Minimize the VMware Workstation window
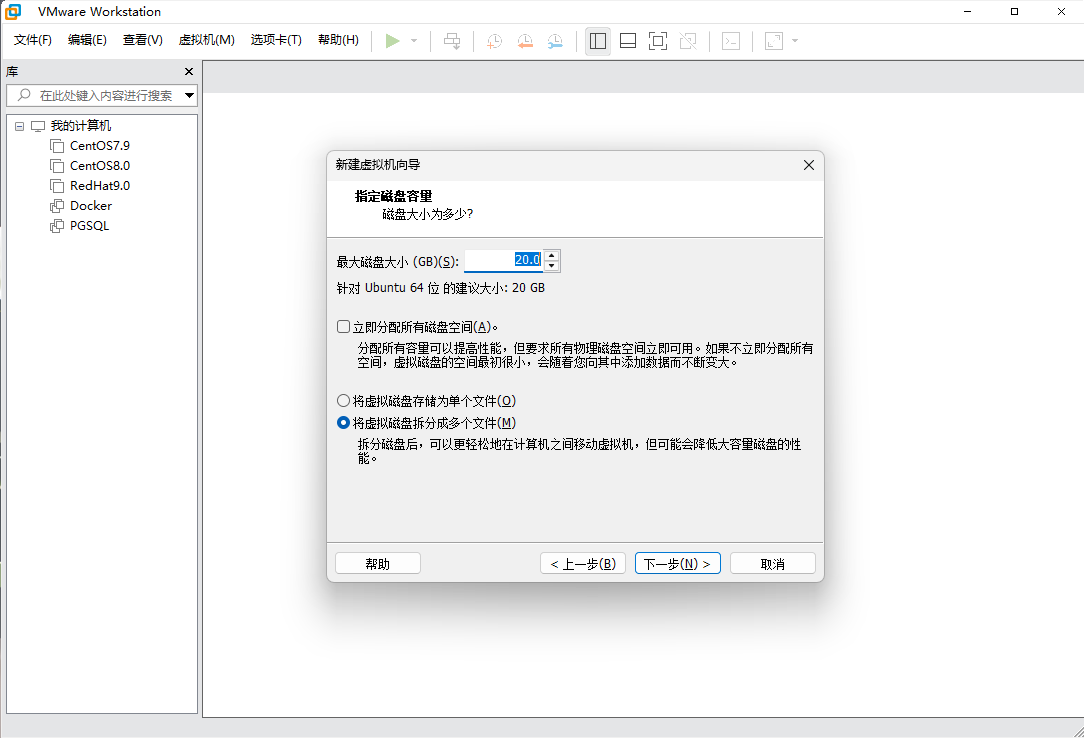Viewport: 1084px width, 738px height. click(968, 11)
